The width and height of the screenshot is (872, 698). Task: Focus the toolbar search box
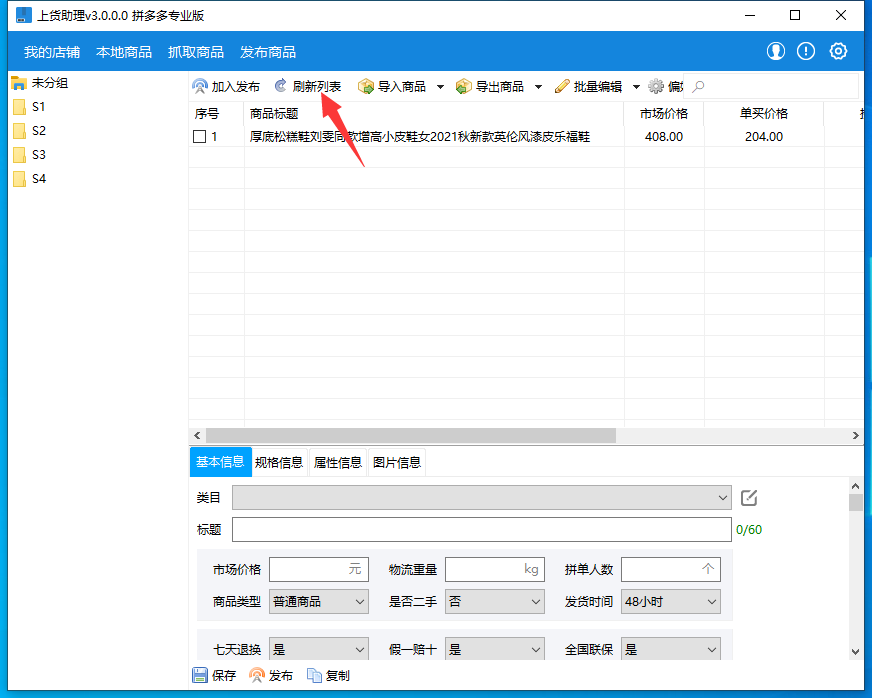click(771, 86)
